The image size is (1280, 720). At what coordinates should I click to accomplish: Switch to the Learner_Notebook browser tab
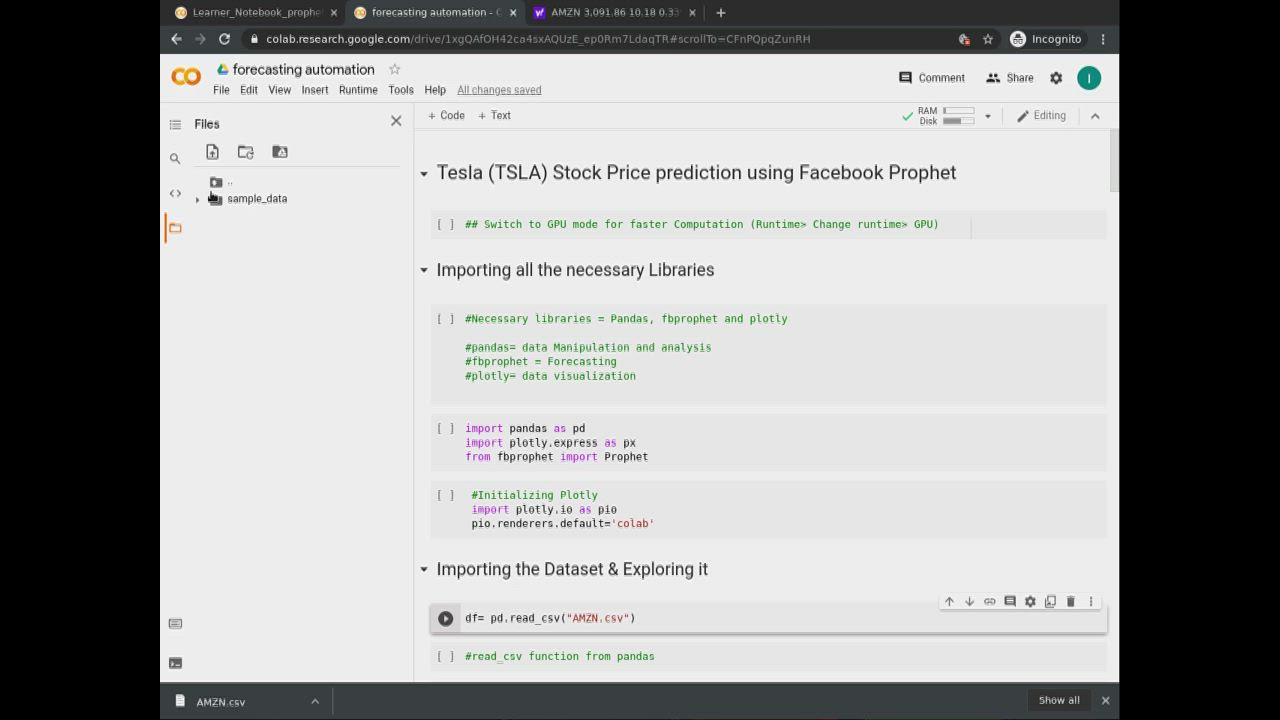click(255, 12)
